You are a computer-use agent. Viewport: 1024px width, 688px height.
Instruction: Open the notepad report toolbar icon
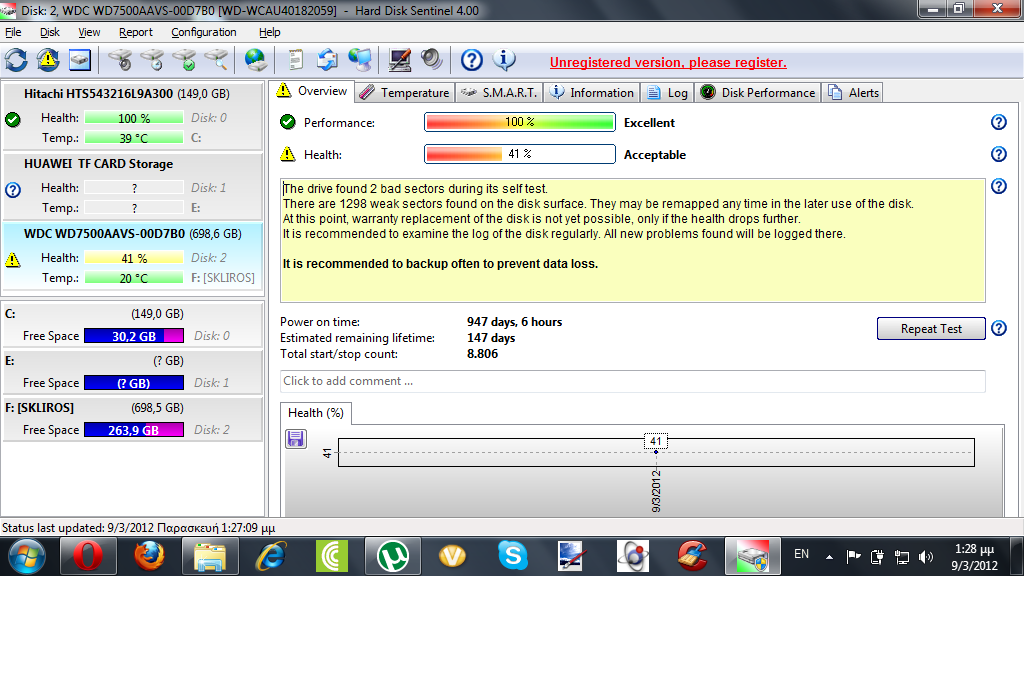(x=296, y=60)
